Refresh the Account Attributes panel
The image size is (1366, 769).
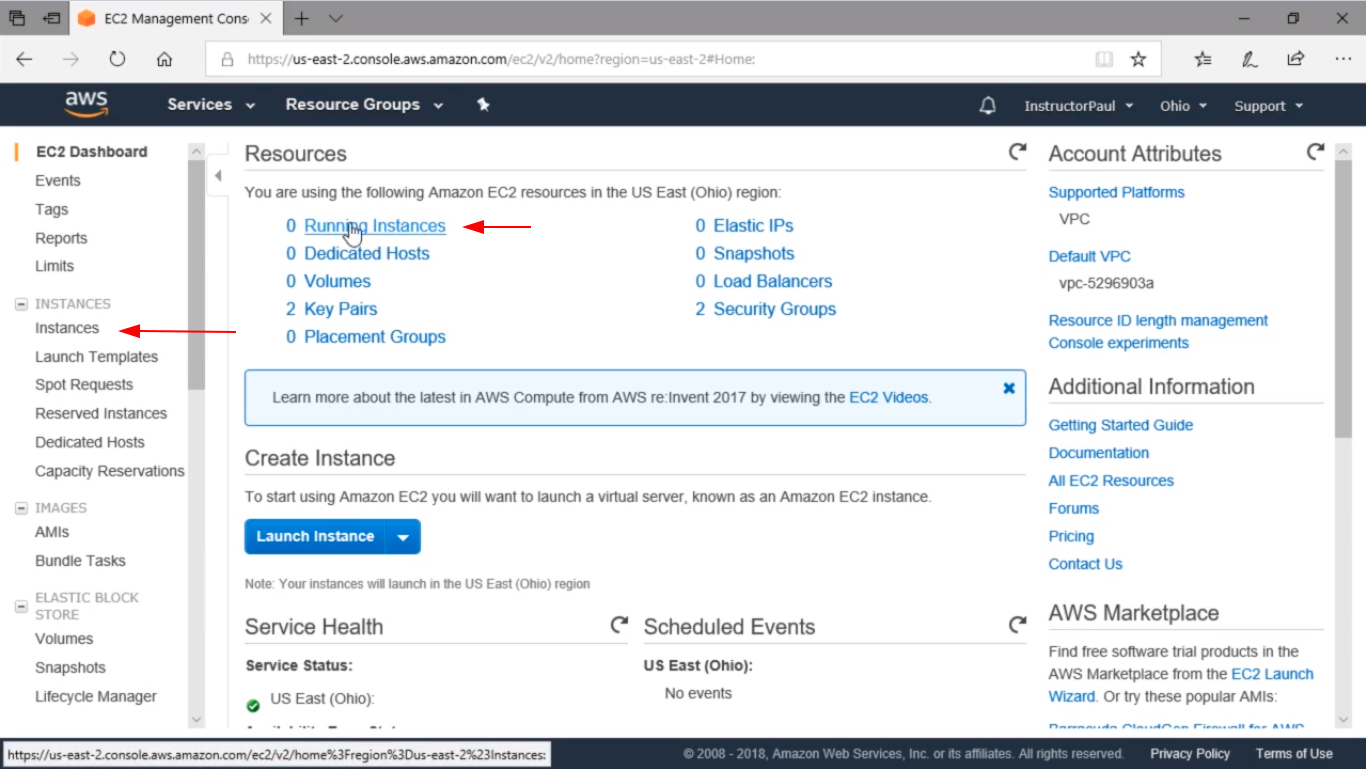[1315, 152]
